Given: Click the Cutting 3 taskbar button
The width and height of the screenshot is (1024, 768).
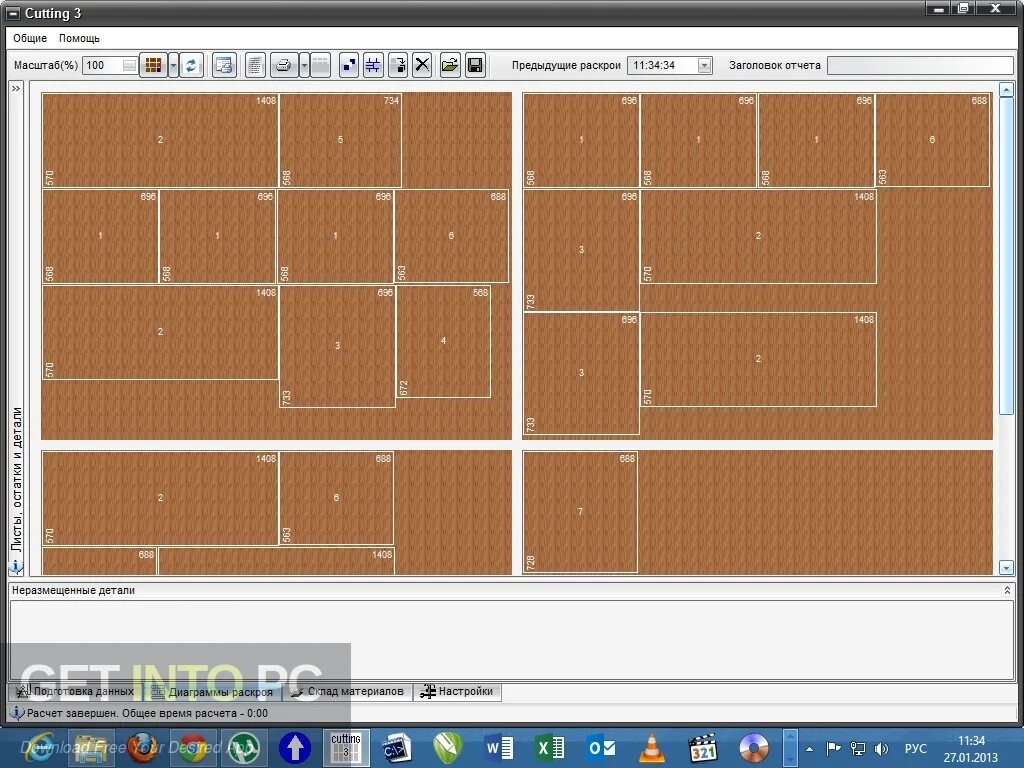Looking at the screenshot, I should tap(346, 747).
